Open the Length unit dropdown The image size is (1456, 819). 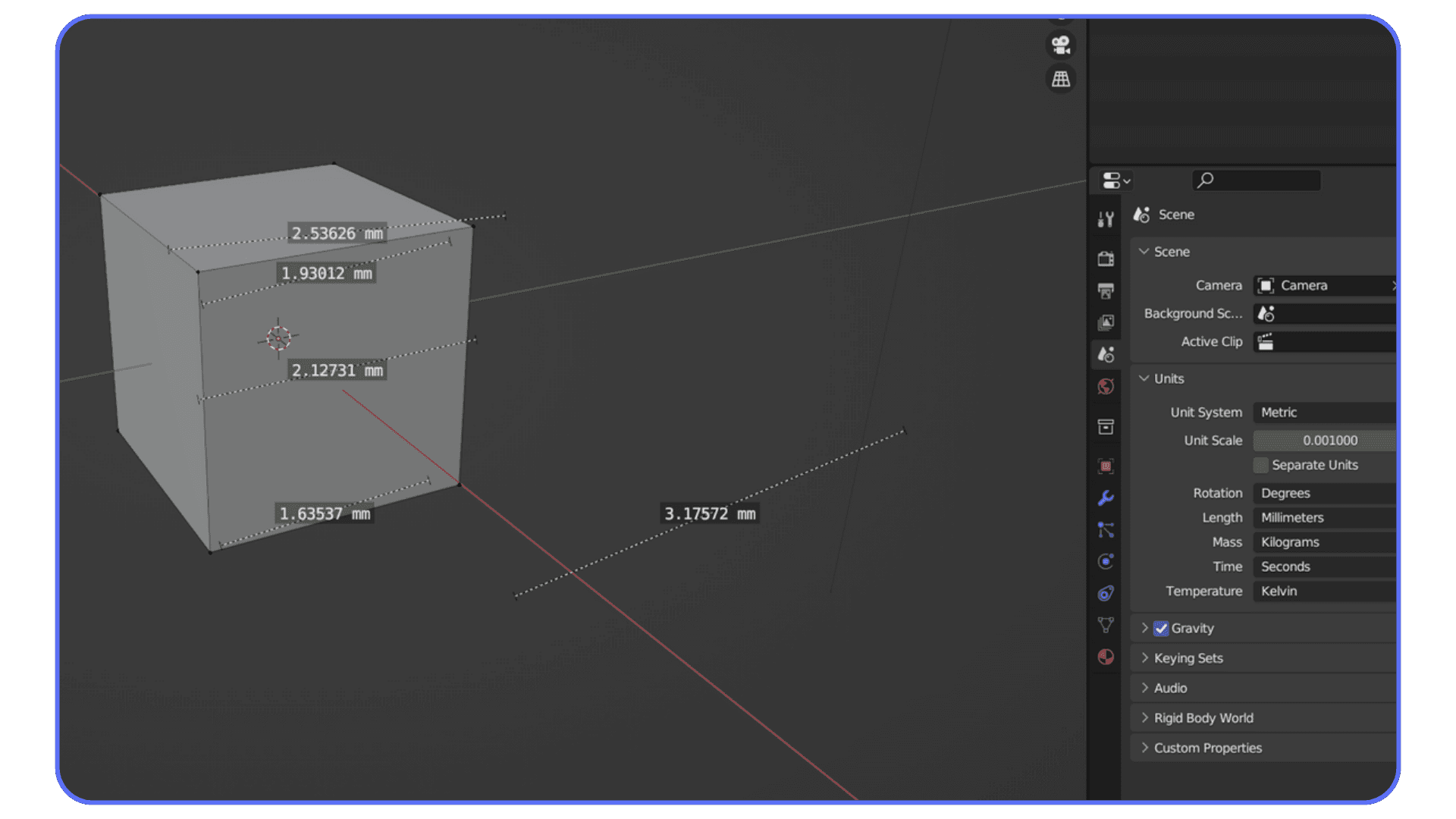[1324, 517]
